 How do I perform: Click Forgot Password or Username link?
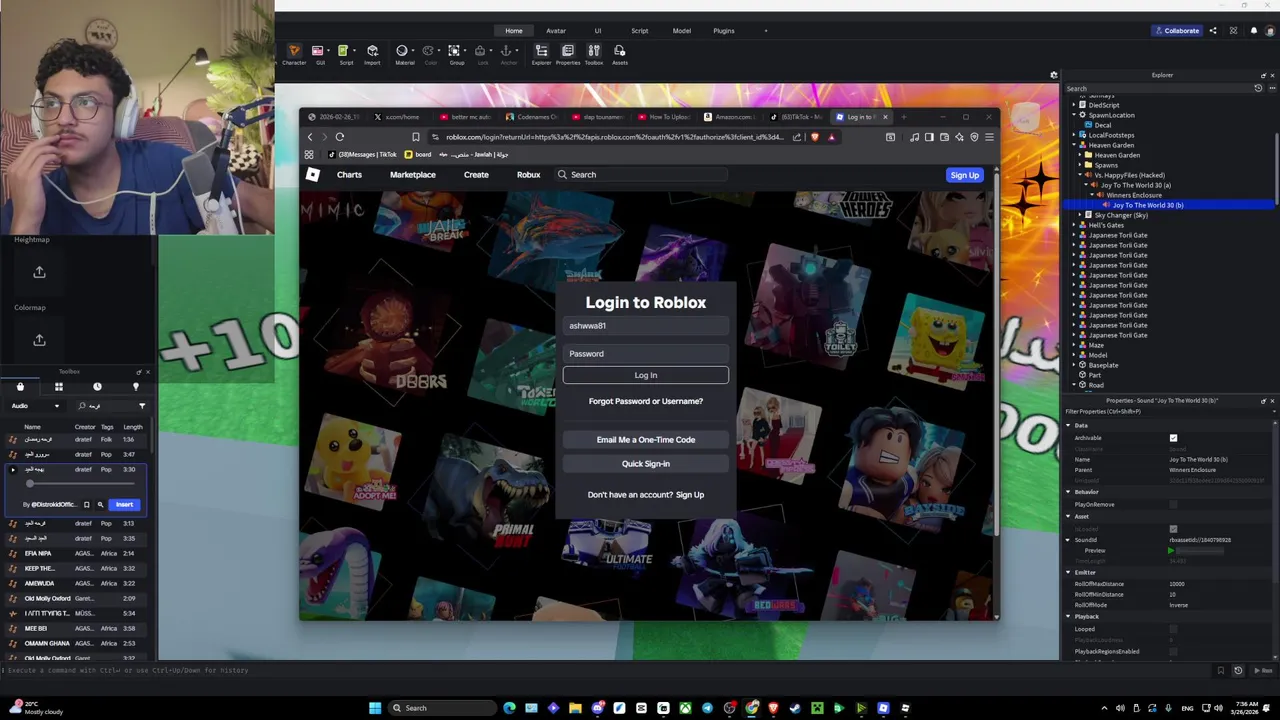point(646,401)
